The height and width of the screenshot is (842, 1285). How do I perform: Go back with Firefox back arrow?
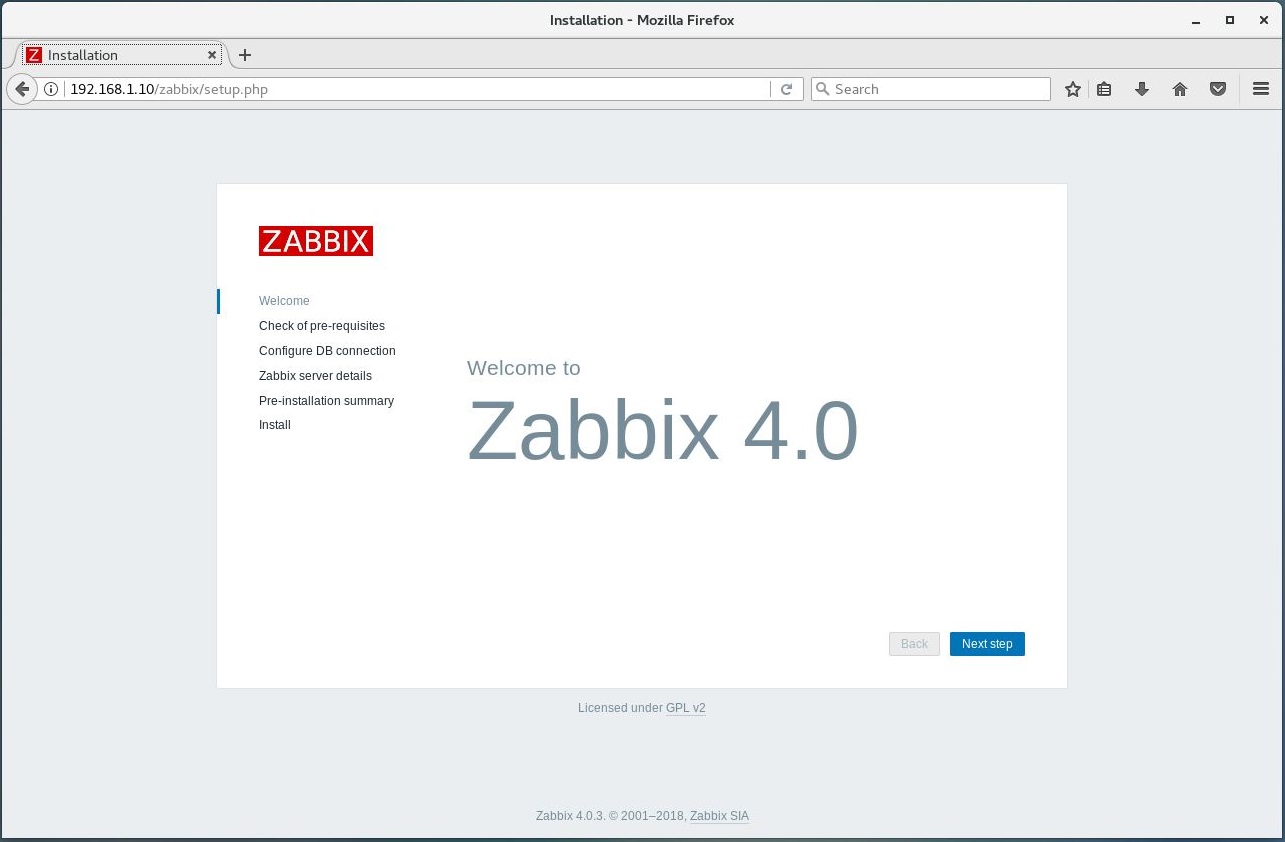coord(21,89)
